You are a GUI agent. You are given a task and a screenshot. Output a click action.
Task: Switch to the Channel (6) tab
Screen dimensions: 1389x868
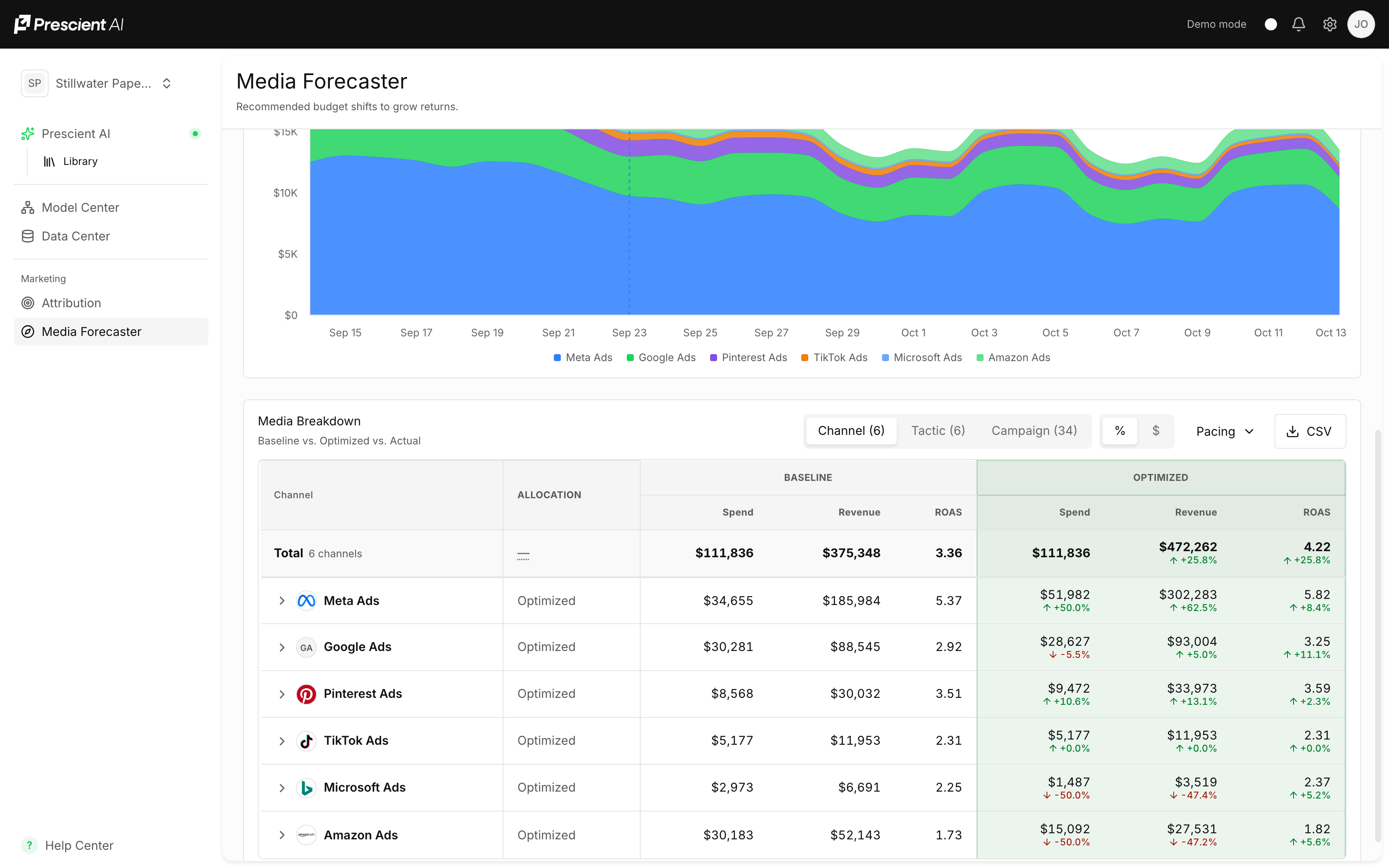(x=851, y=431)
